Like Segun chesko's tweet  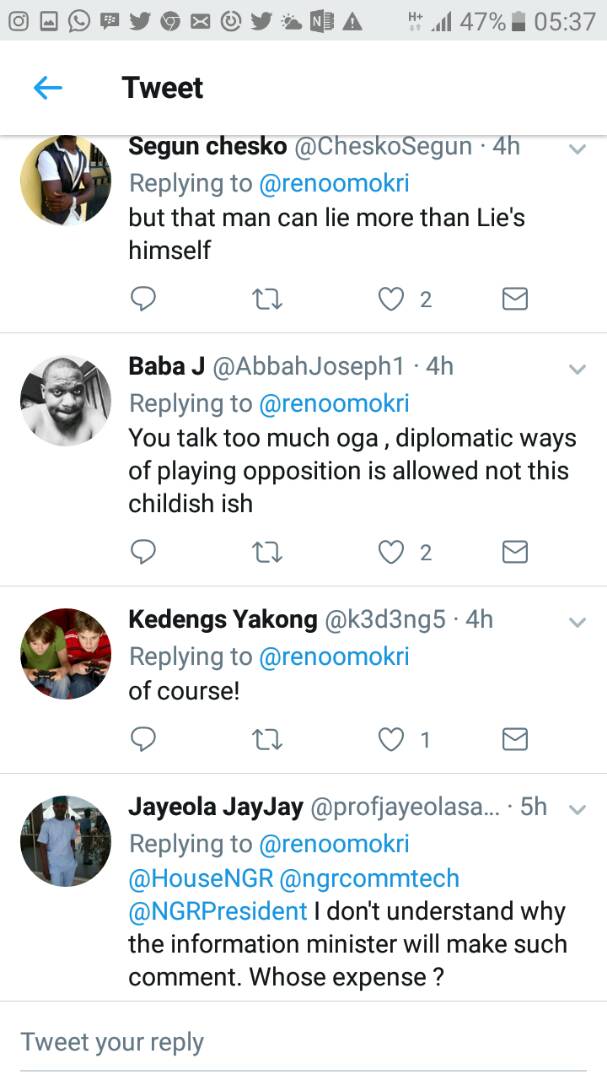pos(391,298)
